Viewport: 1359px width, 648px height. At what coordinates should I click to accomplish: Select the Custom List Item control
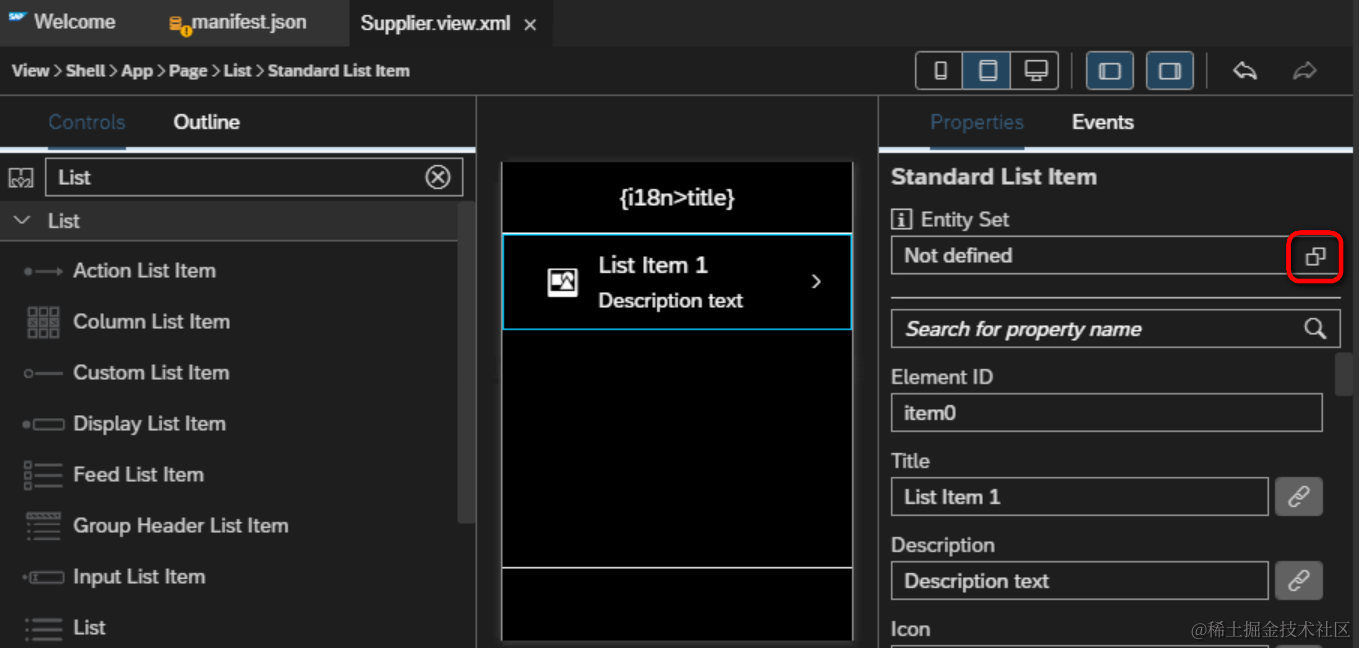click(x=151, y=373)
